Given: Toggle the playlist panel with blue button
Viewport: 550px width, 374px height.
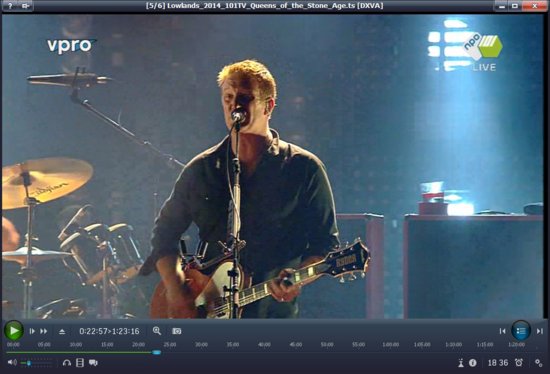Looking at the screenshot, I should click(521, 330).
